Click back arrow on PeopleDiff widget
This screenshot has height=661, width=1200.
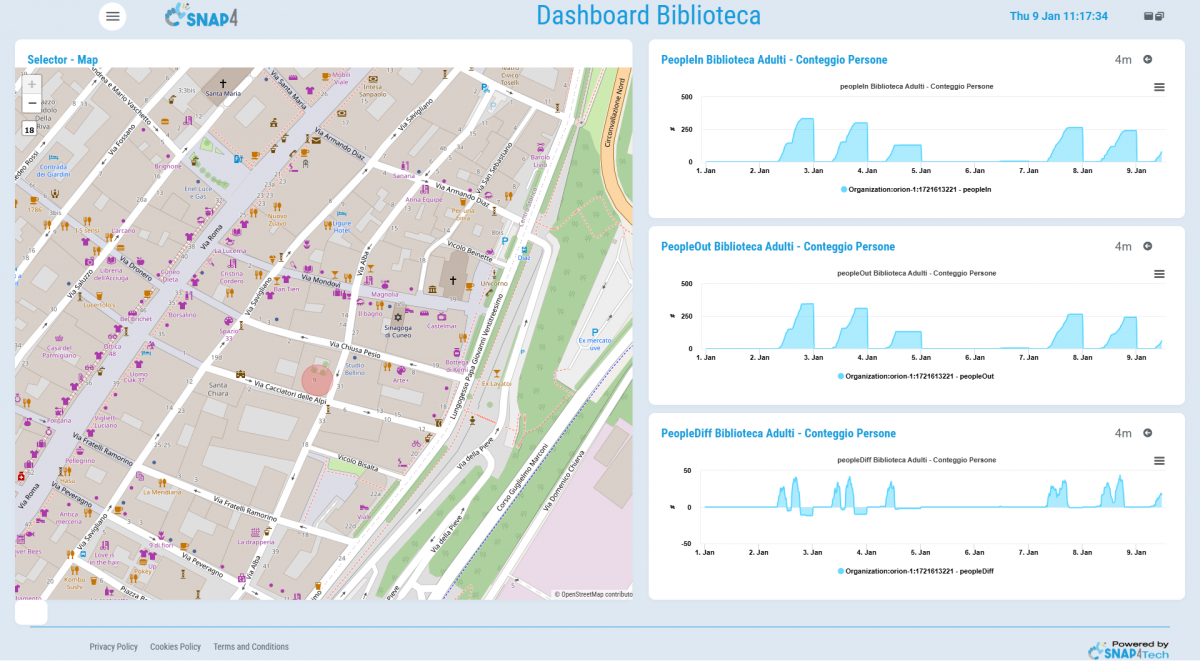[x=1148, y=433]
